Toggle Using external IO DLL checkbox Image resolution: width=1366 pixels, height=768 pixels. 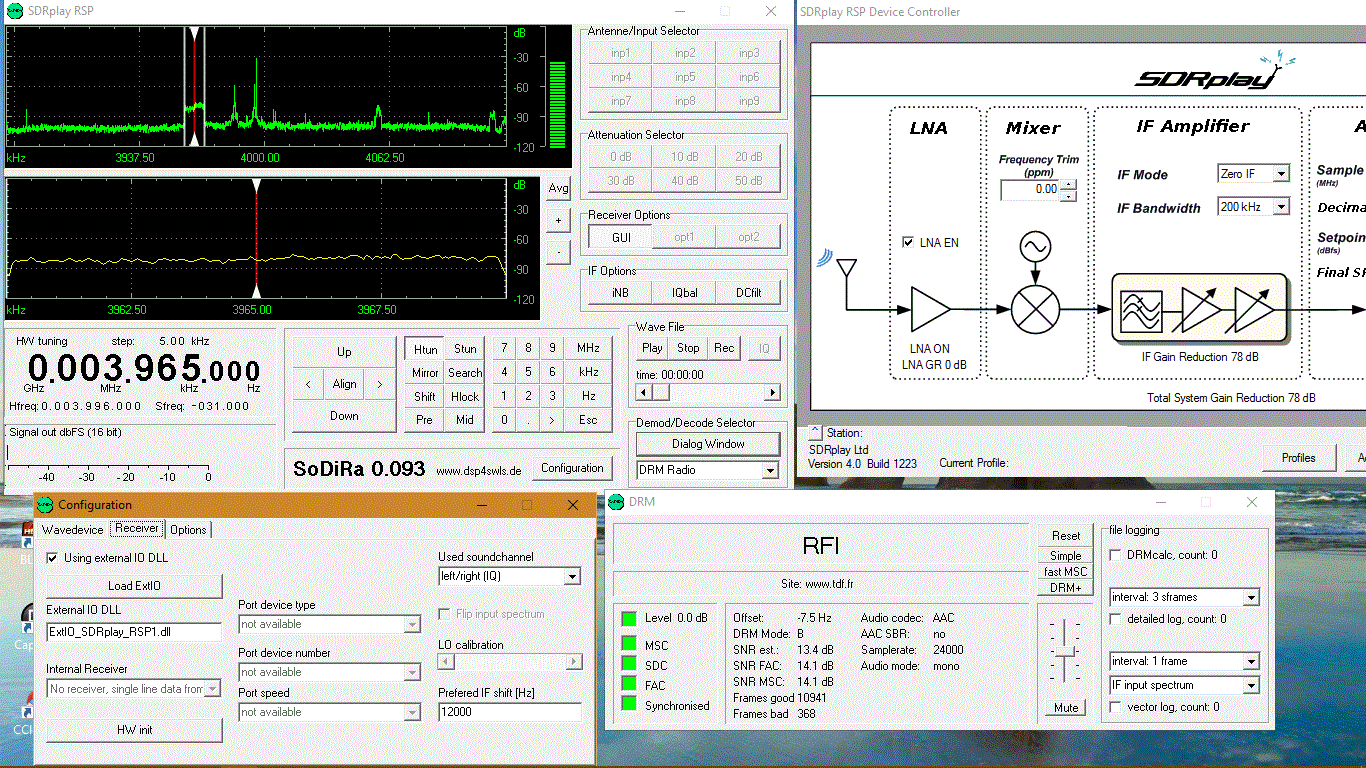pos(52,558)
